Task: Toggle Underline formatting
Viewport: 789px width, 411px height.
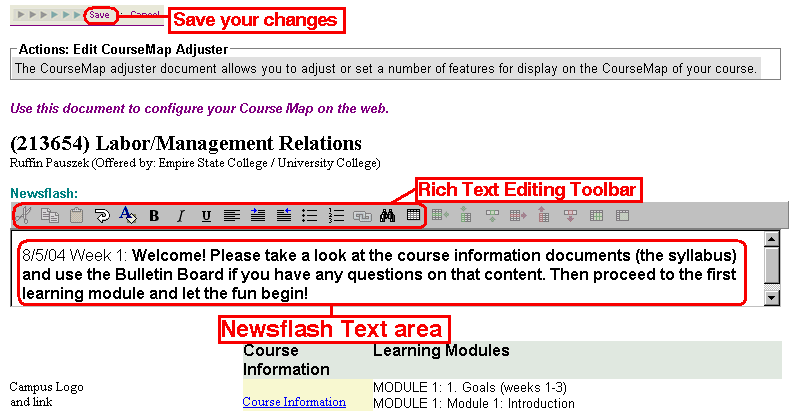Action: [x=206, y=216]
